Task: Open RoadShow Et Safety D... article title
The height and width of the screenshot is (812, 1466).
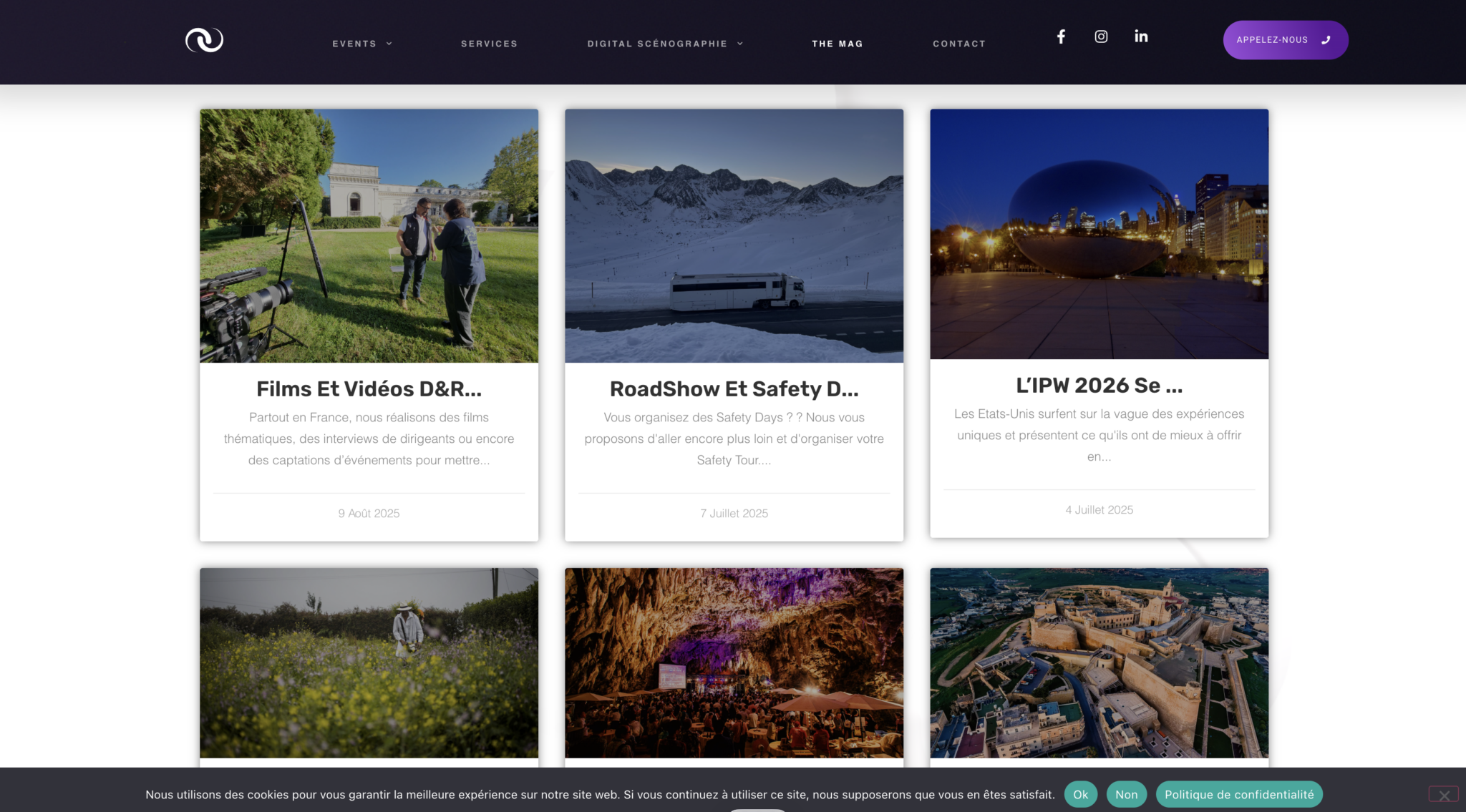Action: [734, 389]
